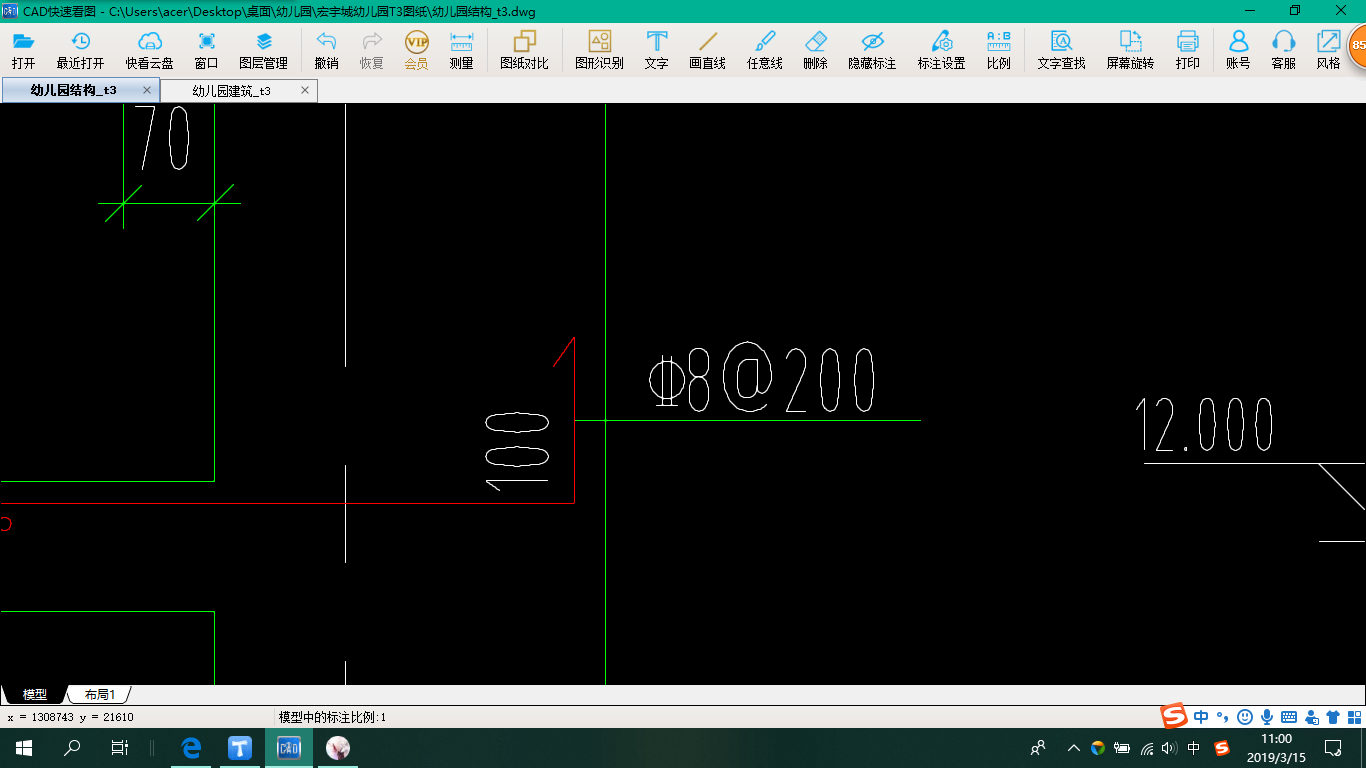The height and width of the screenshot is (768, 1366).
Task: Open 图层管理 layer manager
Action: pyautogui.click(x=264, y=50)
